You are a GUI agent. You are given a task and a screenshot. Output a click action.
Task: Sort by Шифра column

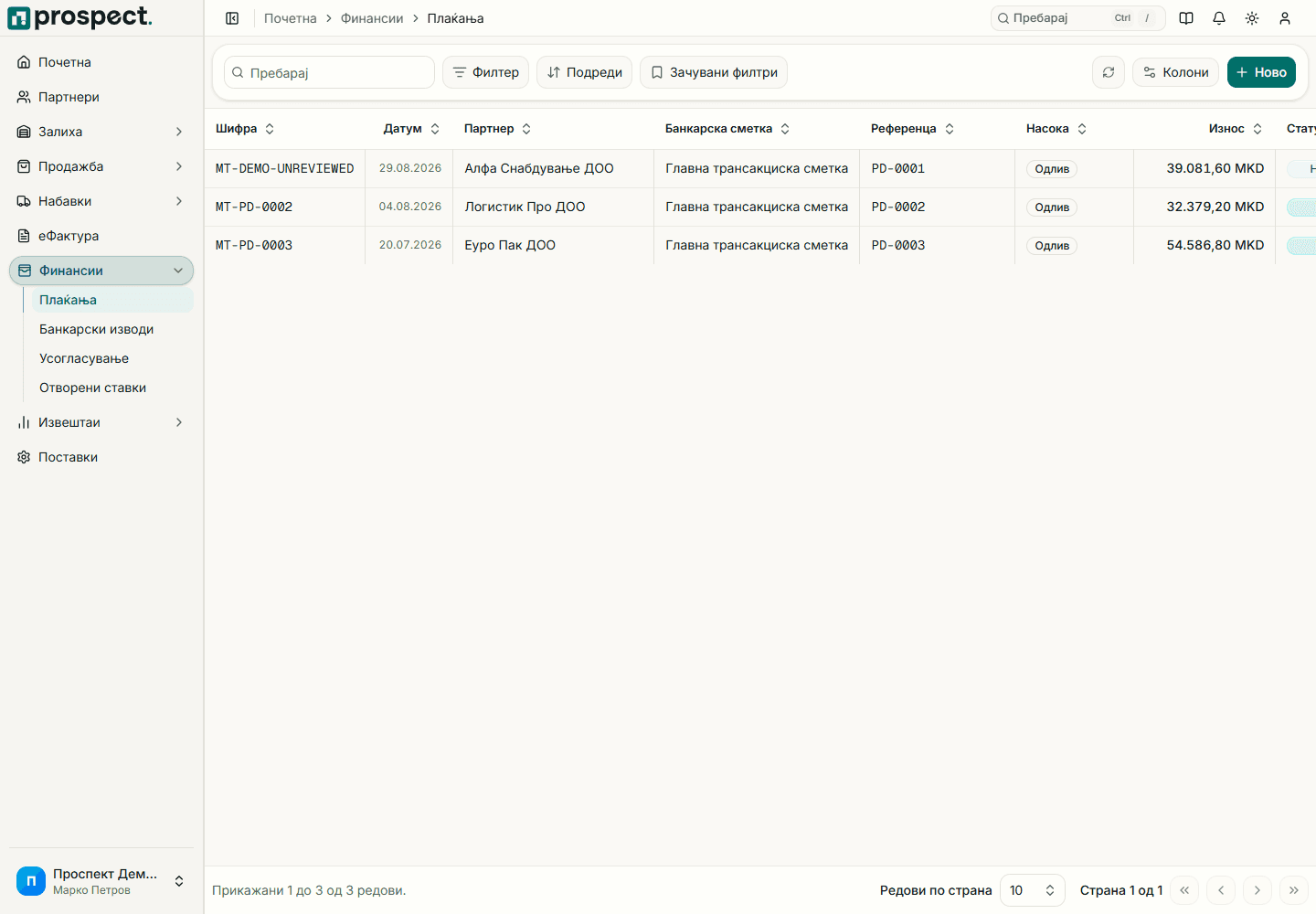[245, 129]
